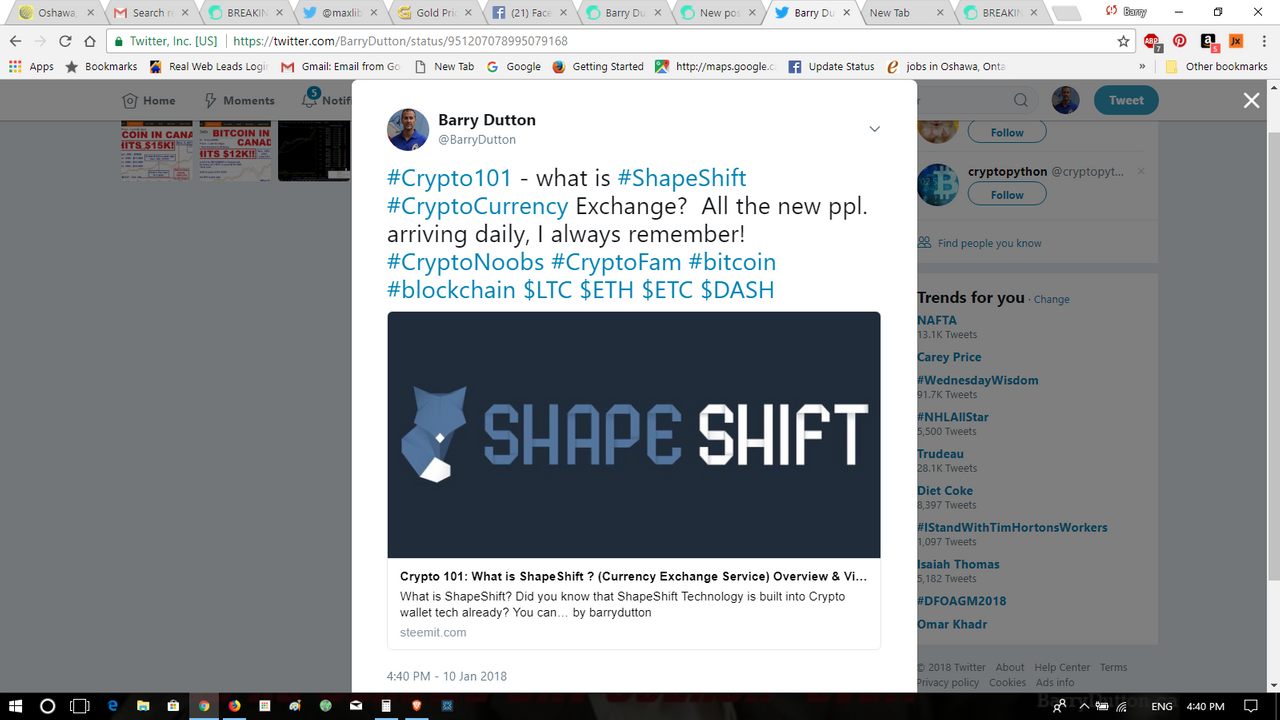Click the browser address bar URL

tap(400, 41)
